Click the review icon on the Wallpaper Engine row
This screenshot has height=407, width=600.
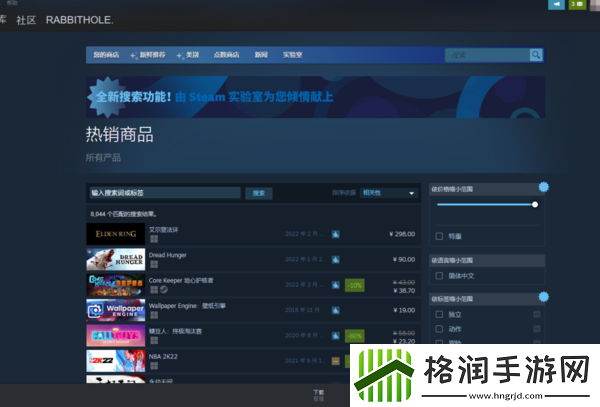(336, 310)
